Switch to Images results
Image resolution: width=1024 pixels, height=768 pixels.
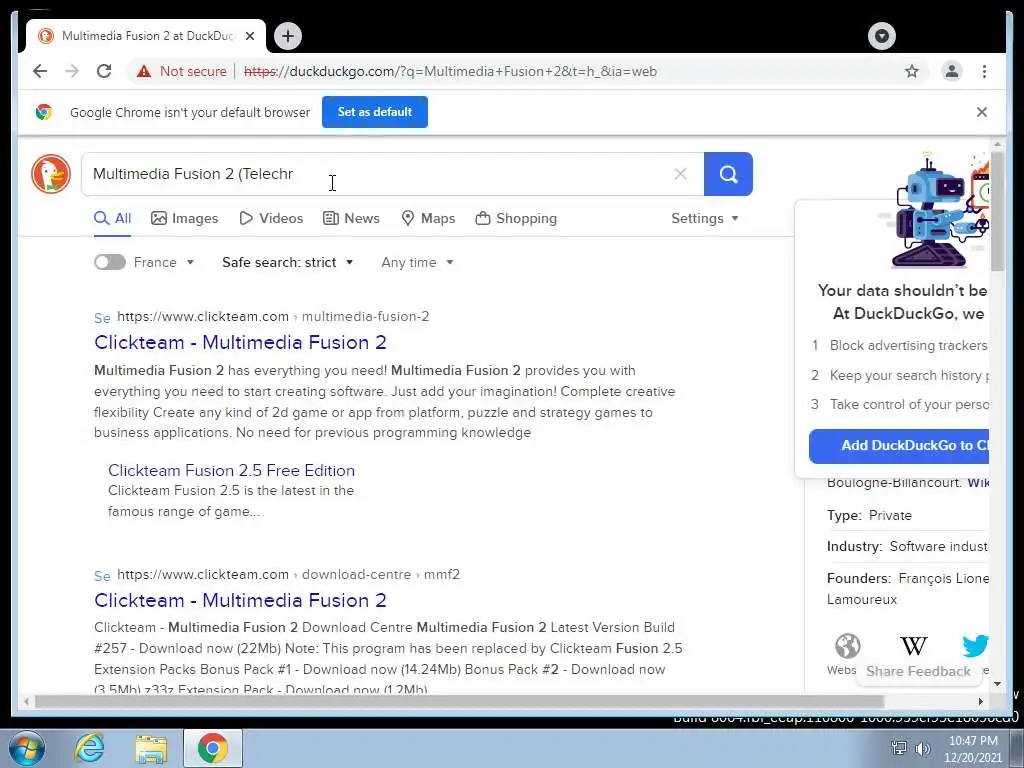click(x=185, y=218)
